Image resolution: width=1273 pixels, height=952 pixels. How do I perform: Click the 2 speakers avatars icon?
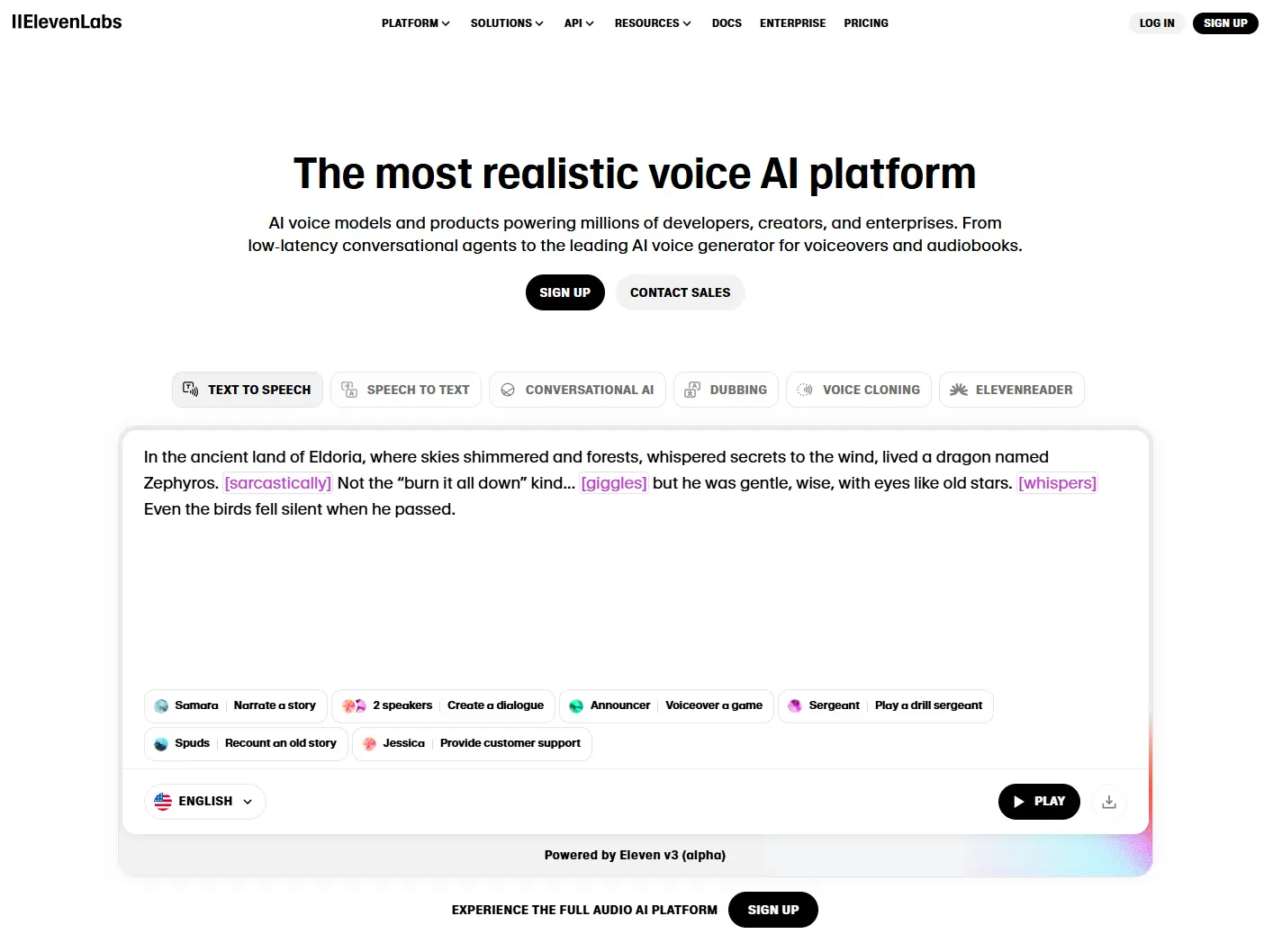pyautogui.click(x=354, y=706)
